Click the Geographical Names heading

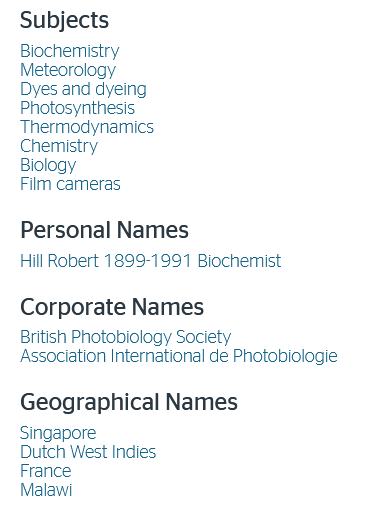pos(129,402)
